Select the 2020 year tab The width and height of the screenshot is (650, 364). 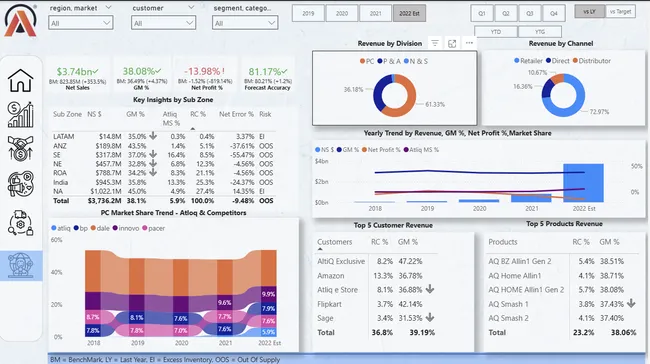click(342, 13)
